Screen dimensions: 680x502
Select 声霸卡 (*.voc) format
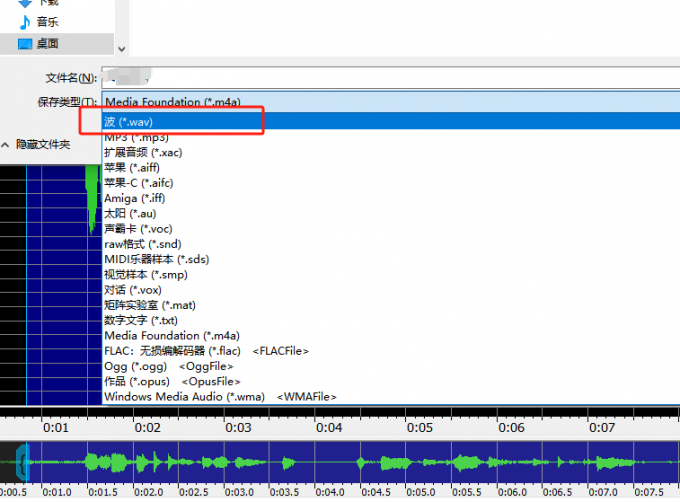click(x=391, y=229)
